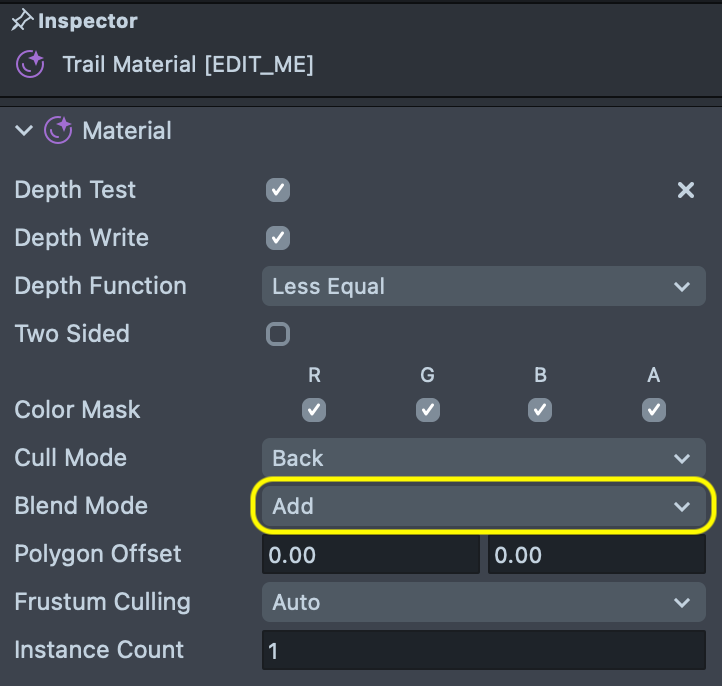
Task: Open the Cull Mode dropdown
Action: point(483,458)
